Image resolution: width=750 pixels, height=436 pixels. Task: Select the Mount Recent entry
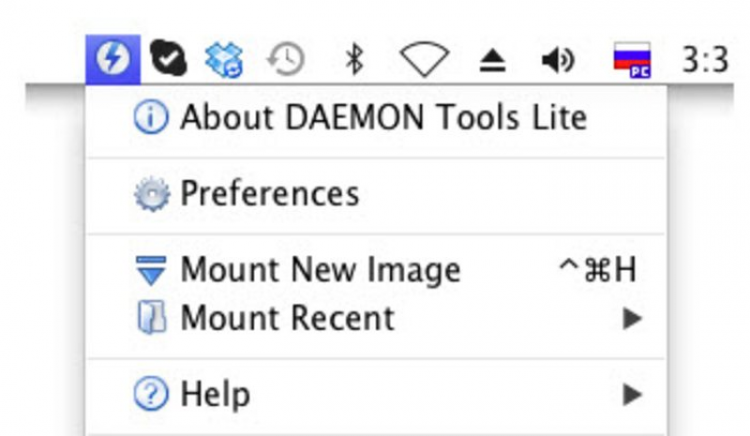click(x=287, y=319)
